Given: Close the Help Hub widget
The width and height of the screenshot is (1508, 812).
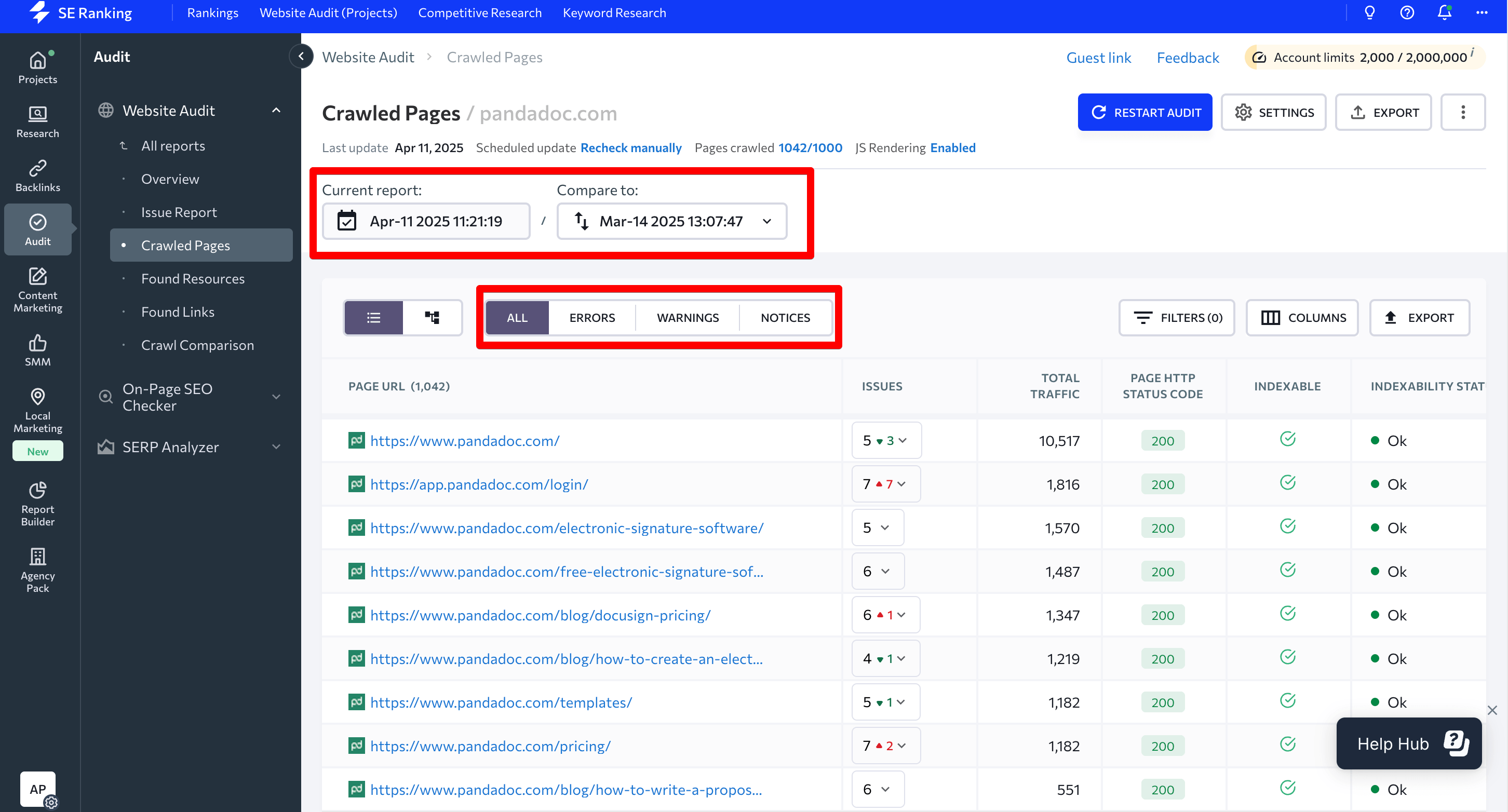Looking at the screenshot, I should click(1492, 710).
